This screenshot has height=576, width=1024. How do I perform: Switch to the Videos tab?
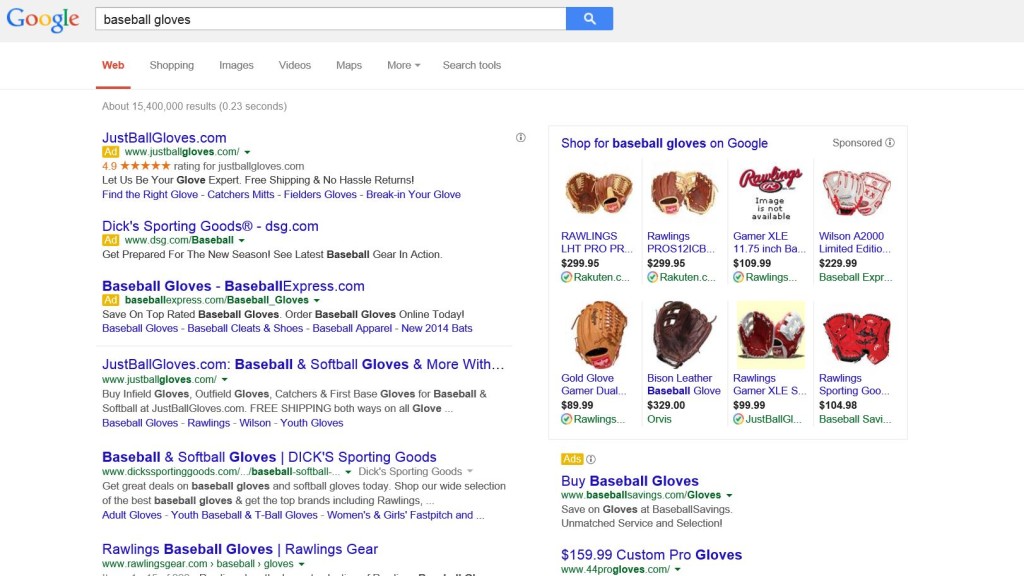click(x=295, y=65)
